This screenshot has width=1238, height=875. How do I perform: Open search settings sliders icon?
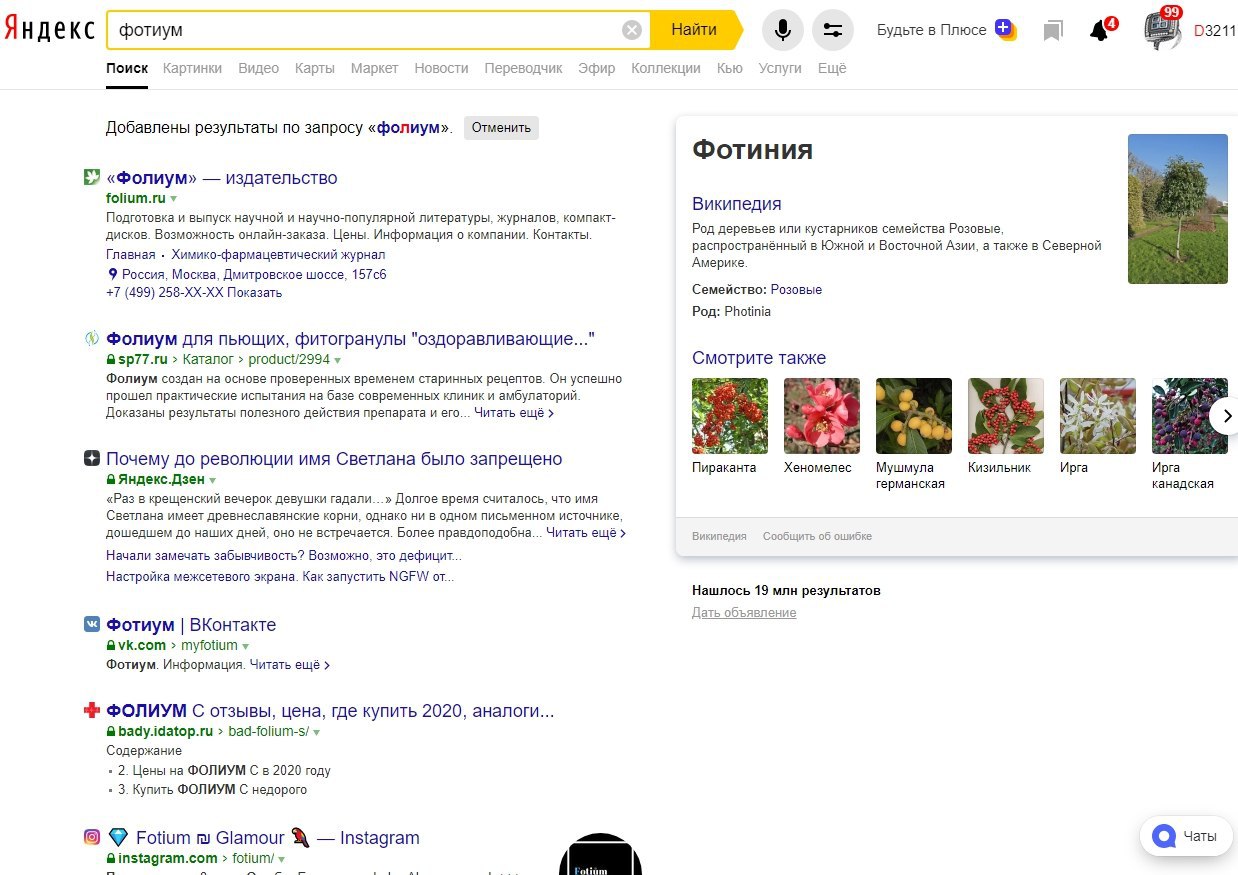(833, 30)
